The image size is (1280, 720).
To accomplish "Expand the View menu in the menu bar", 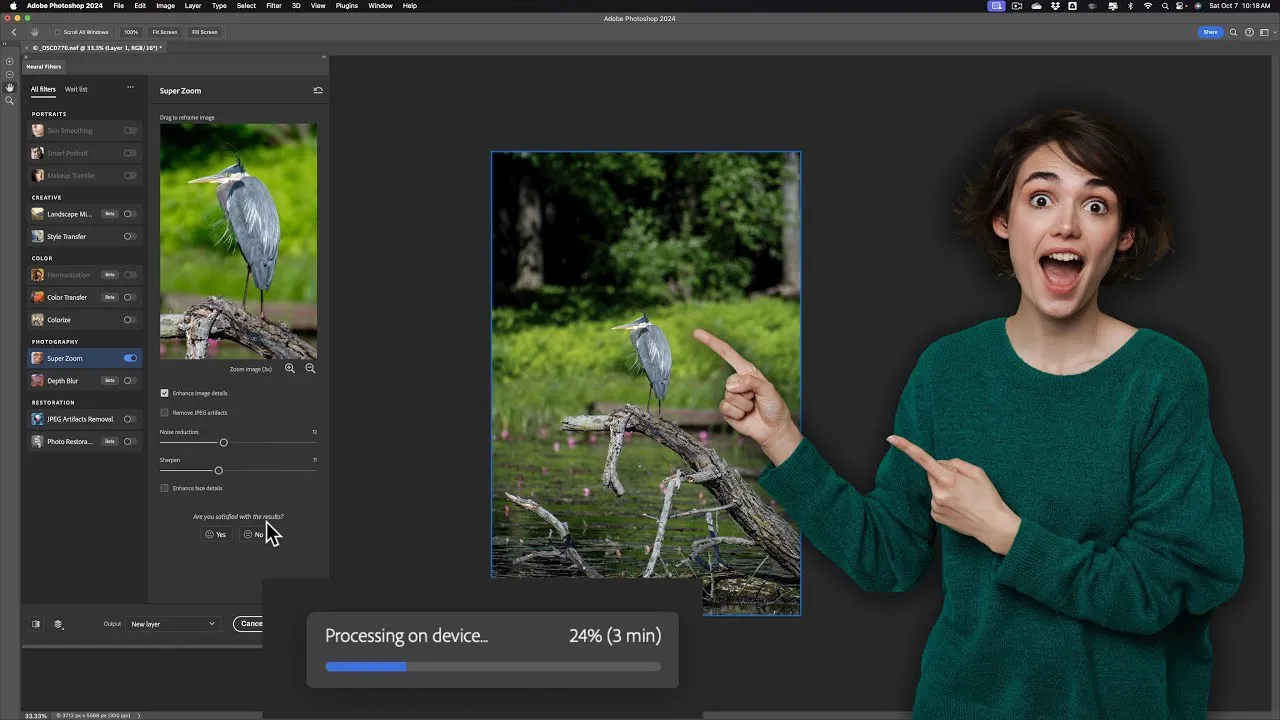I will 318,6.
